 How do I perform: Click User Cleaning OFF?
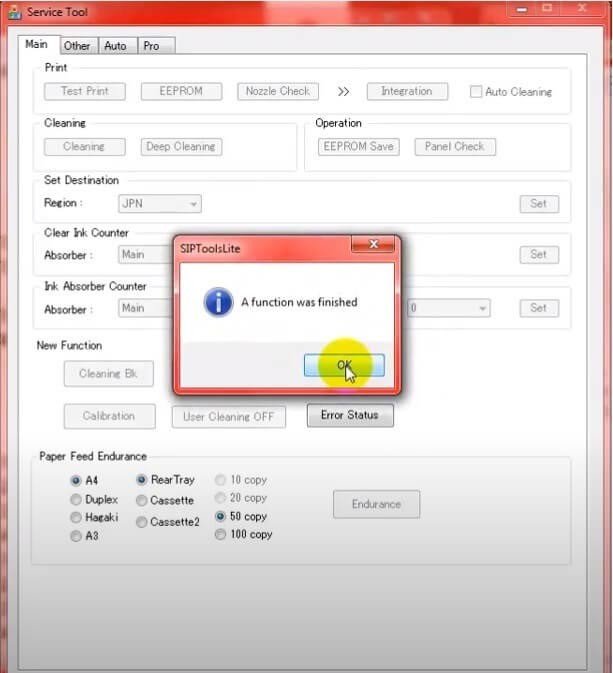pos(229,417)
